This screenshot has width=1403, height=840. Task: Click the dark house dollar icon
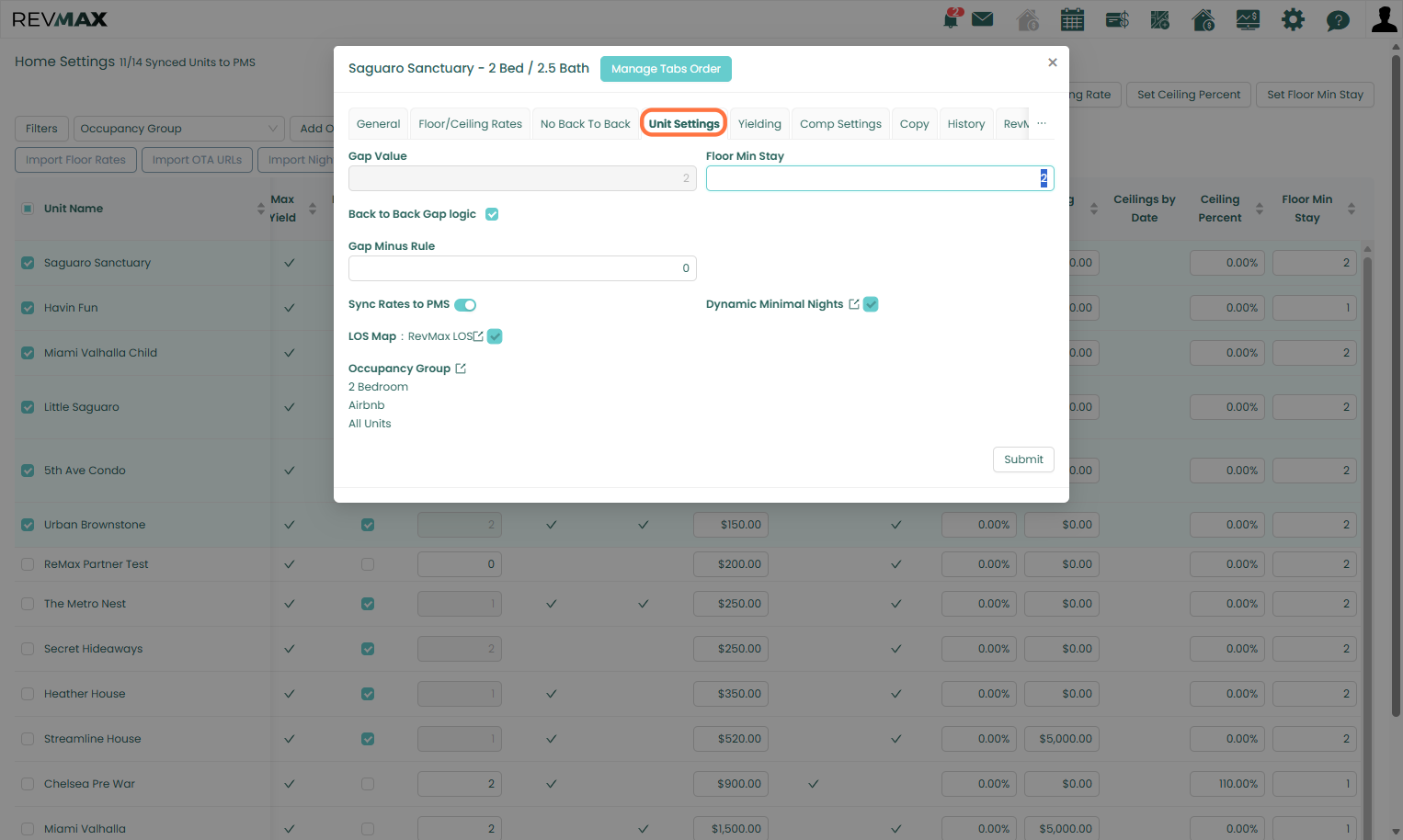click(1203, 19)
